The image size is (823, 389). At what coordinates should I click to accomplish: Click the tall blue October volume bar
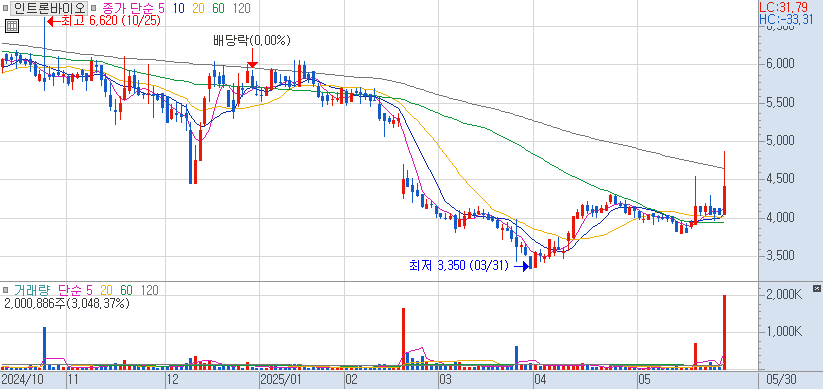[x=45, y=348]
